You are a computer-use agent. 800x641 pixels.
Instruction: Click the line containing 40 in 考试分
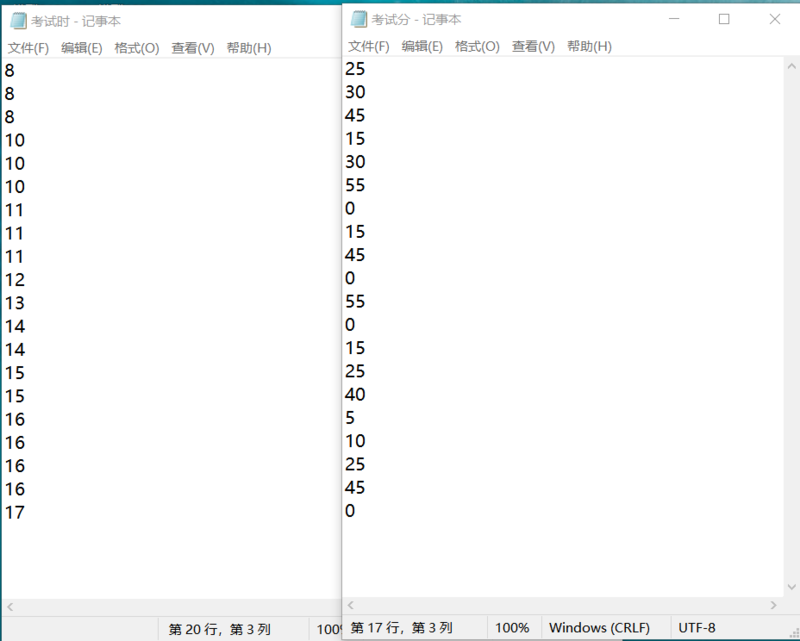[355, 395]
